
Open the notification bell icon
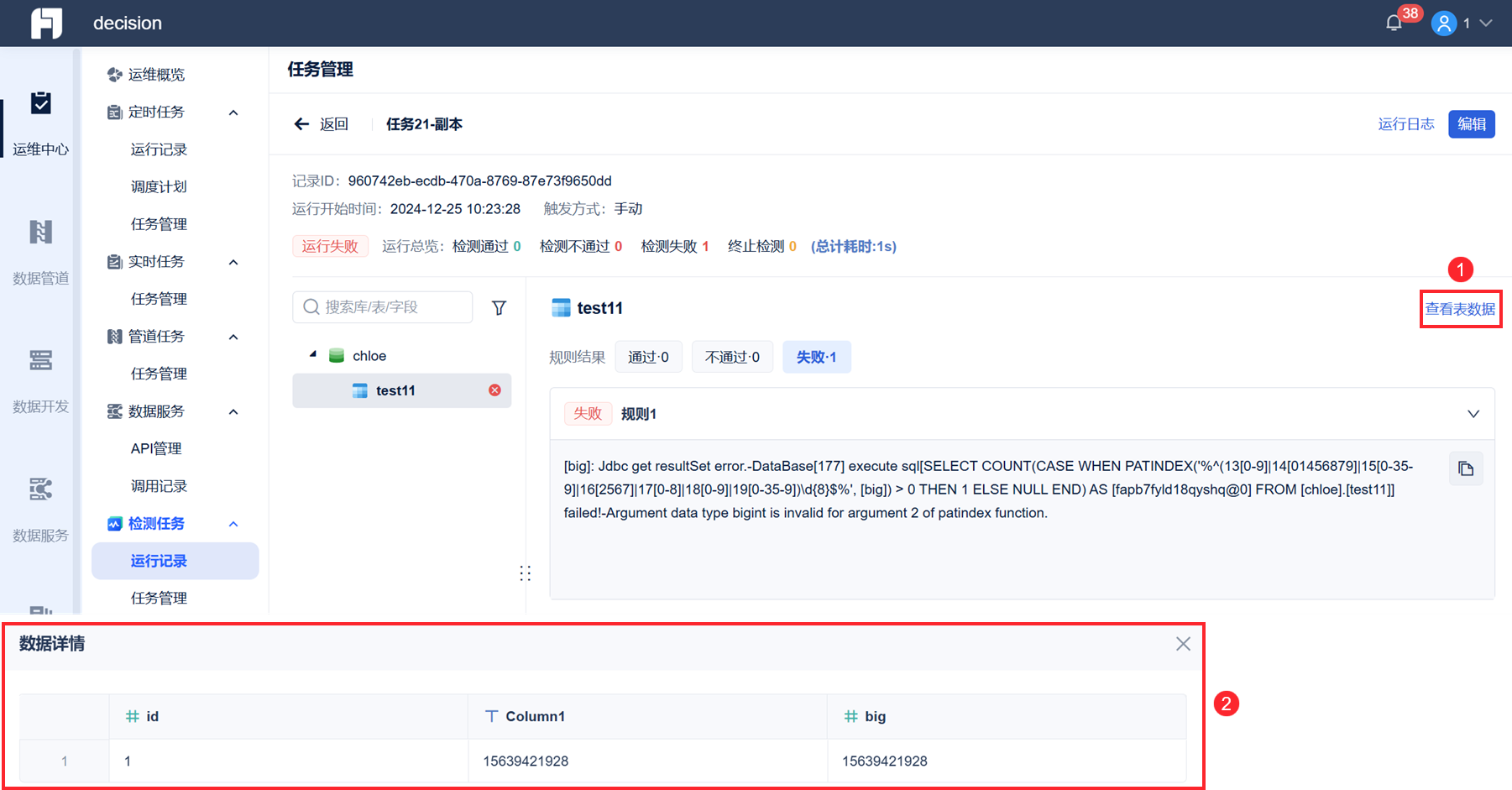(x=1394, y=23)
